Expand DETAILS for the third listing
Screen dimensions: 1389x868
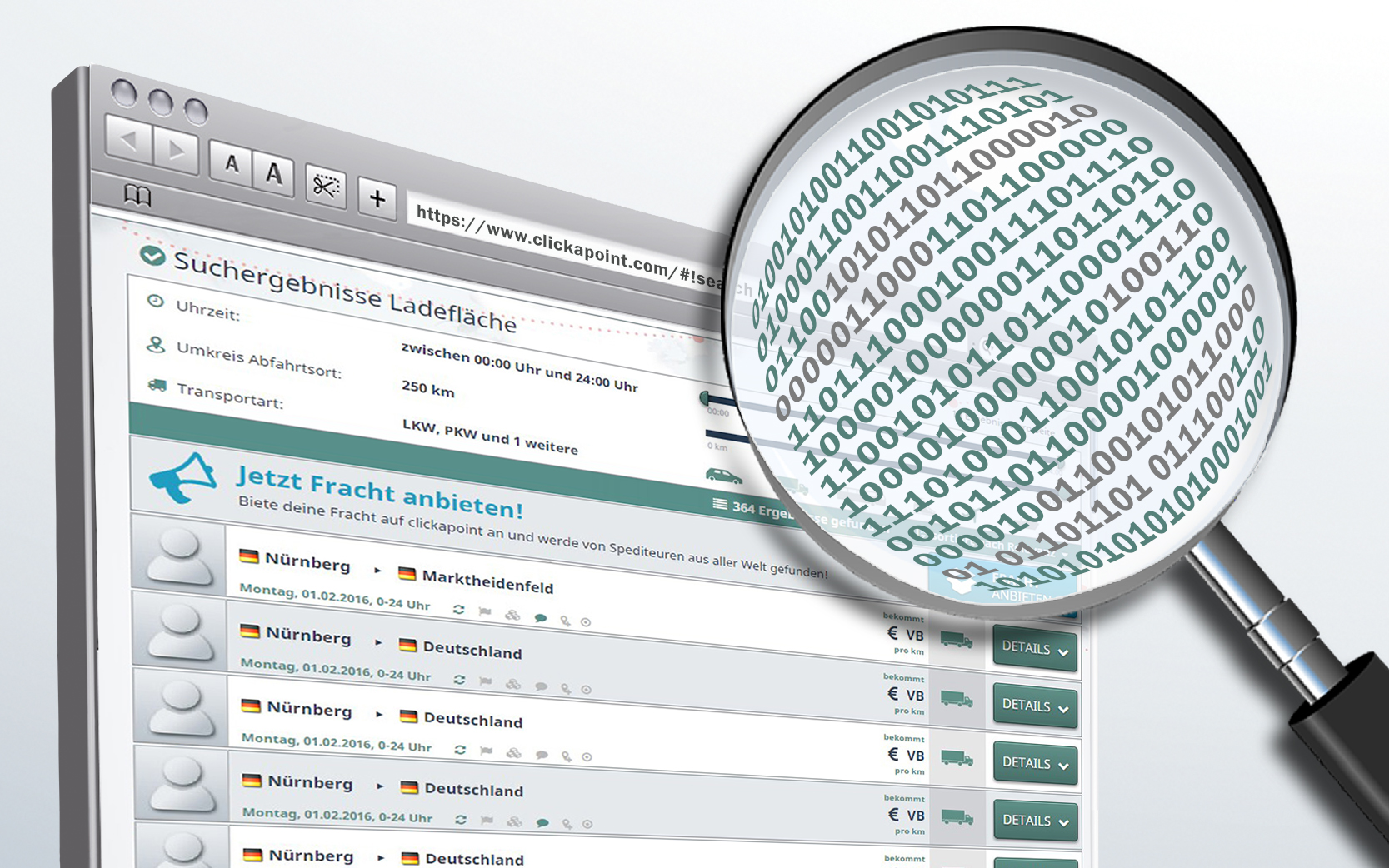coord(1034,763)
